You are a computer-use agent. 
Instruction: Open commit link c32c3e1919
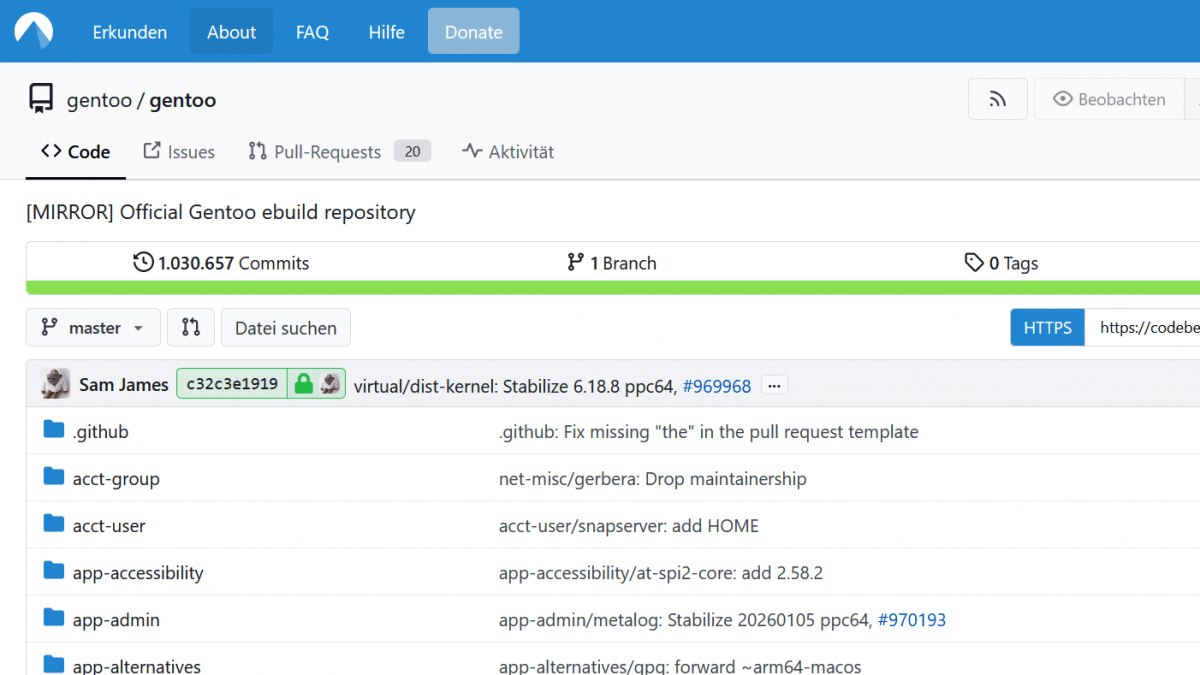pos(232,384)
